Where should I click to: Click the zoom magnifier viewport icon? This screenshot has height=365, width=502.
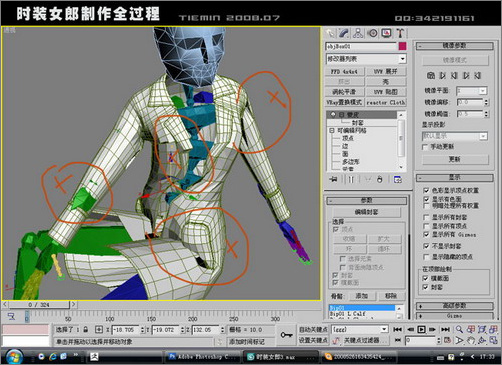pos(459,329)
